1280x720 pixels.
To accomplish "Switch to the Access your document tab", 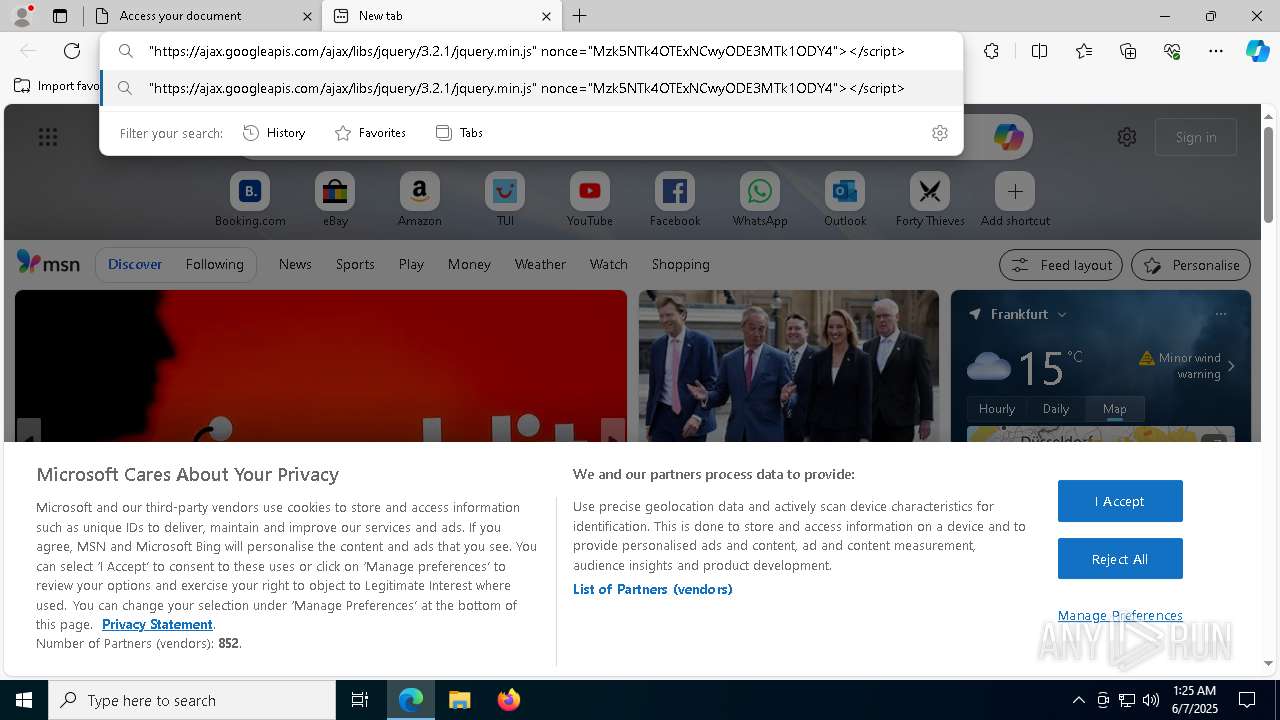I will pyautogui.click(x=201, y=16).
